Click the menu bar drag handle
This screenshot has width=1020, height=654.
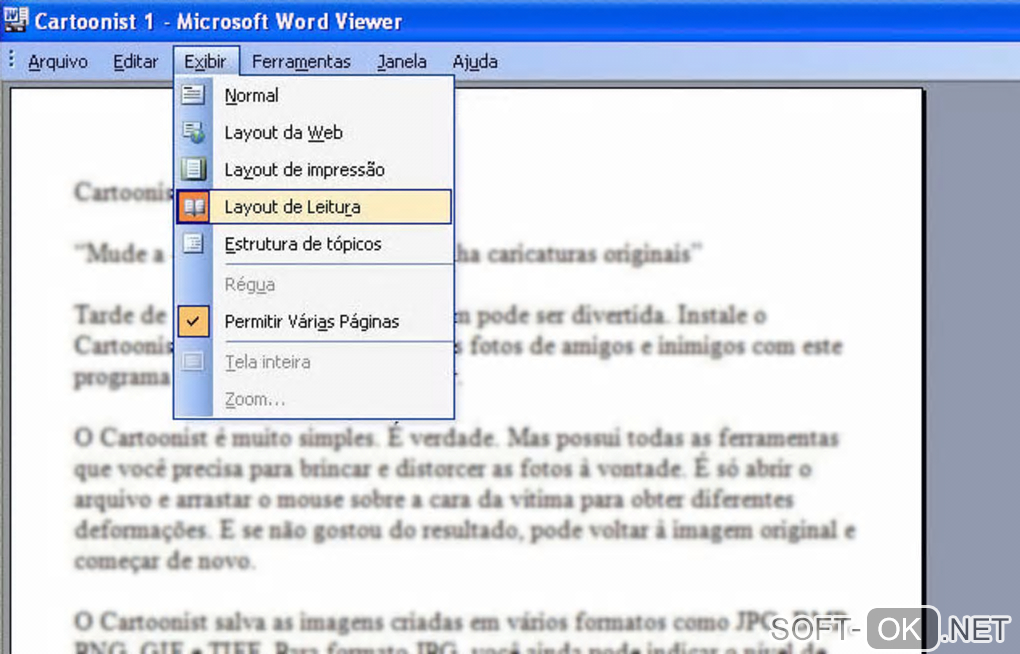[x=11, y=60]
